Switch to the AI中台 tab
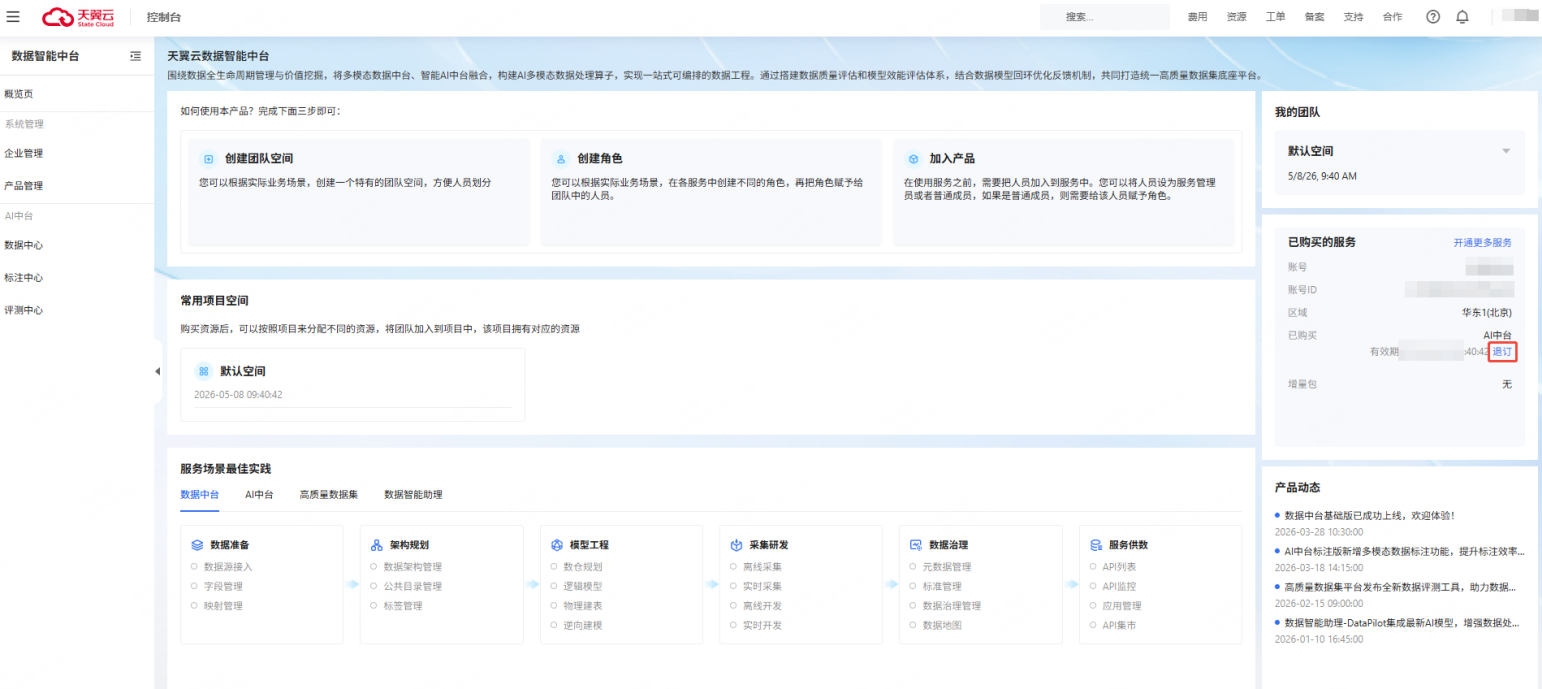This screenshot has width=1542, height=689. tap(259, 494)
